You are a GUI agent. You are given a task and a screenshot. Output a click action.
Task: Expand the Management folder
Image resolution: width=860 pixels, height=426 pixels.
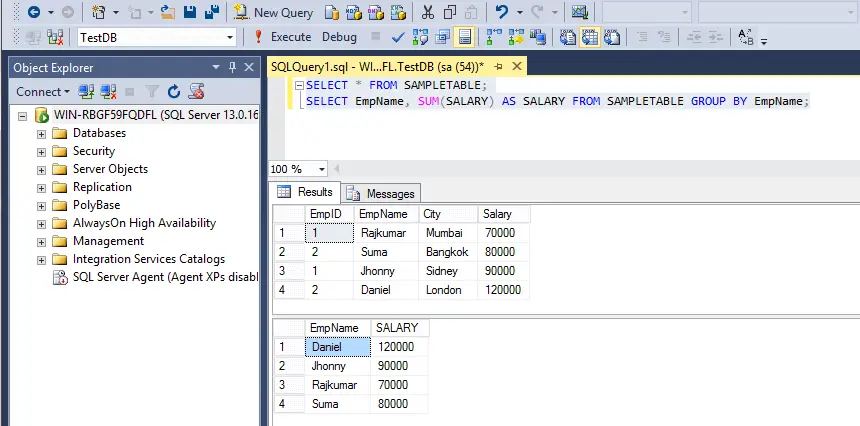(41, 242)
